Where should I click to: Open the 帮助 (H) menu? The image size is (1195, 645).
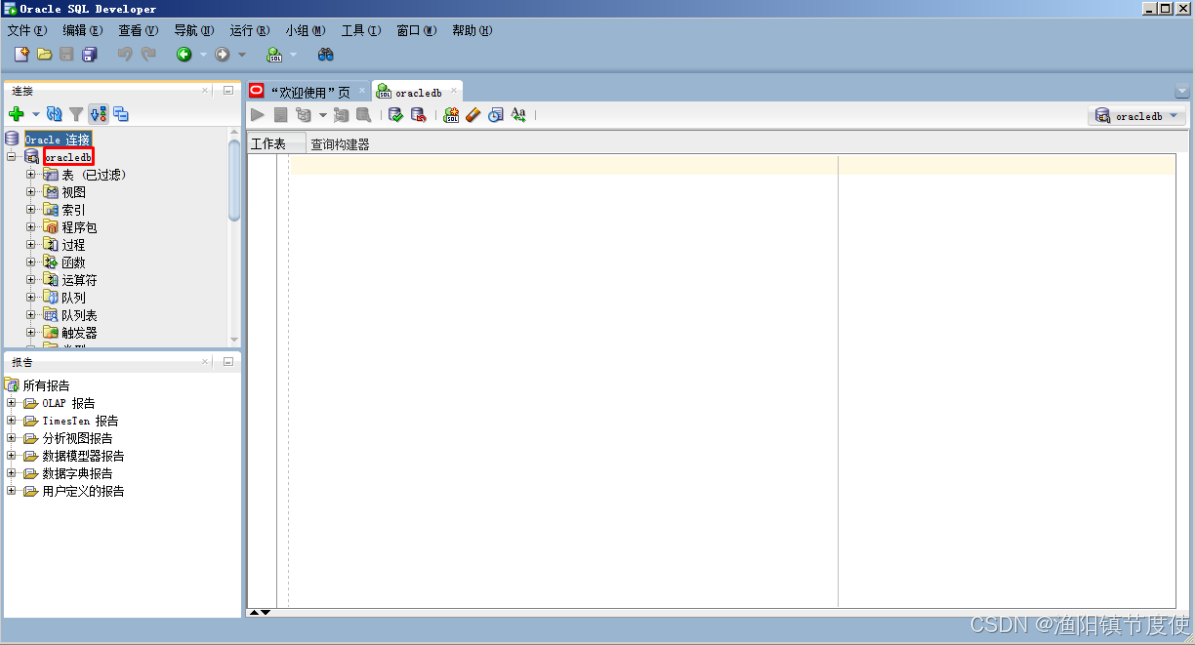click(x=472, y=30)
